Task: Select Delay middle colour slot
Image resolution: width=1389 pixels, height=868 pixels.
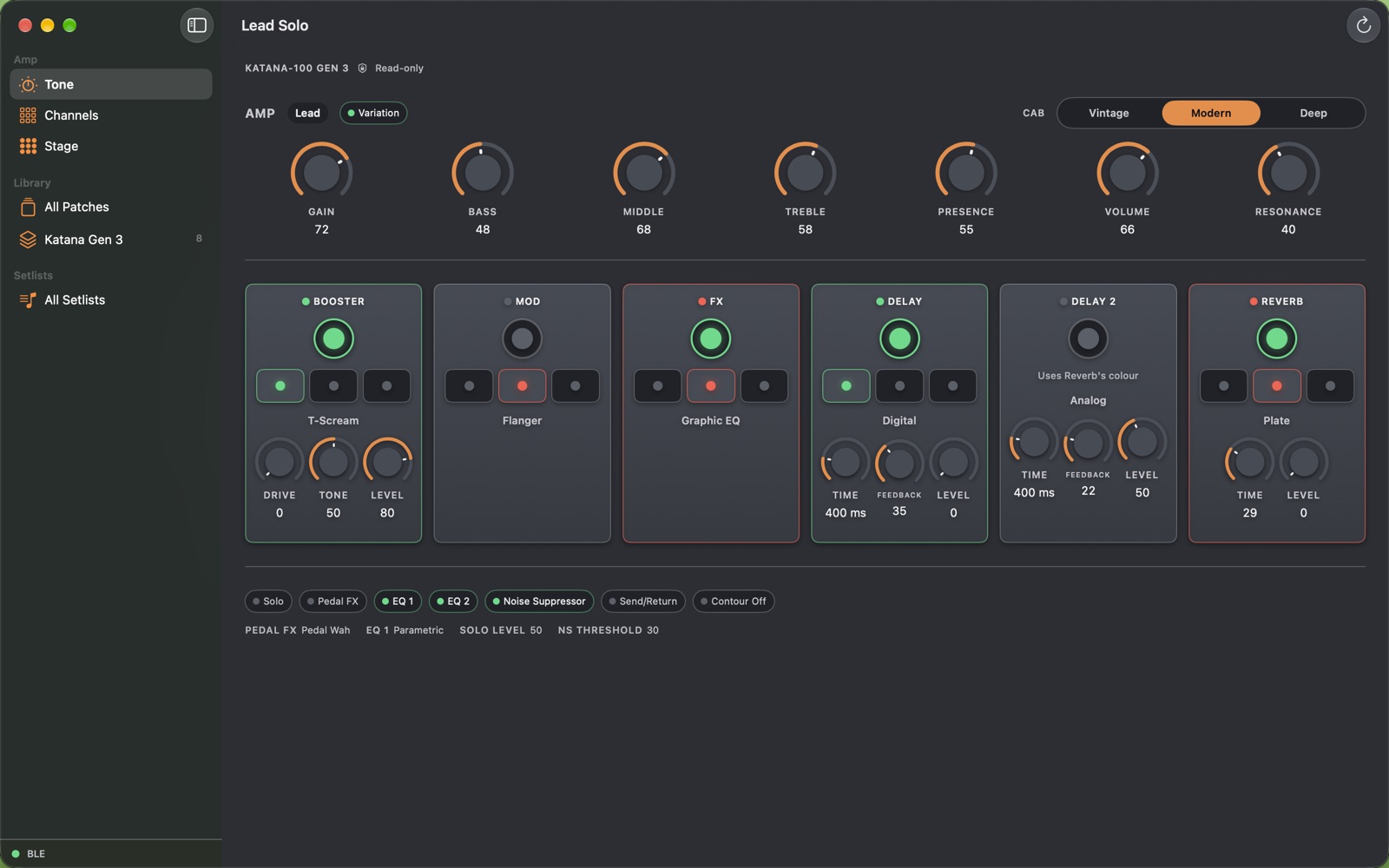Action: 899,386
